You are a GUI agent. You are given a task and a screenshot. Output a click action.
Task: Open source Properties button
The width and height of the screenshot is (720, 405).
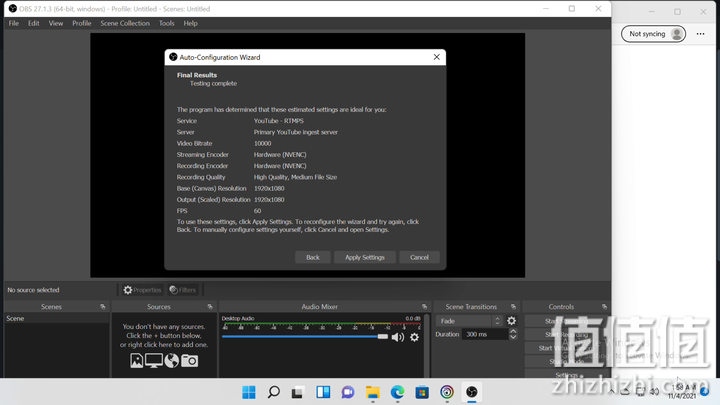[142, 290]
